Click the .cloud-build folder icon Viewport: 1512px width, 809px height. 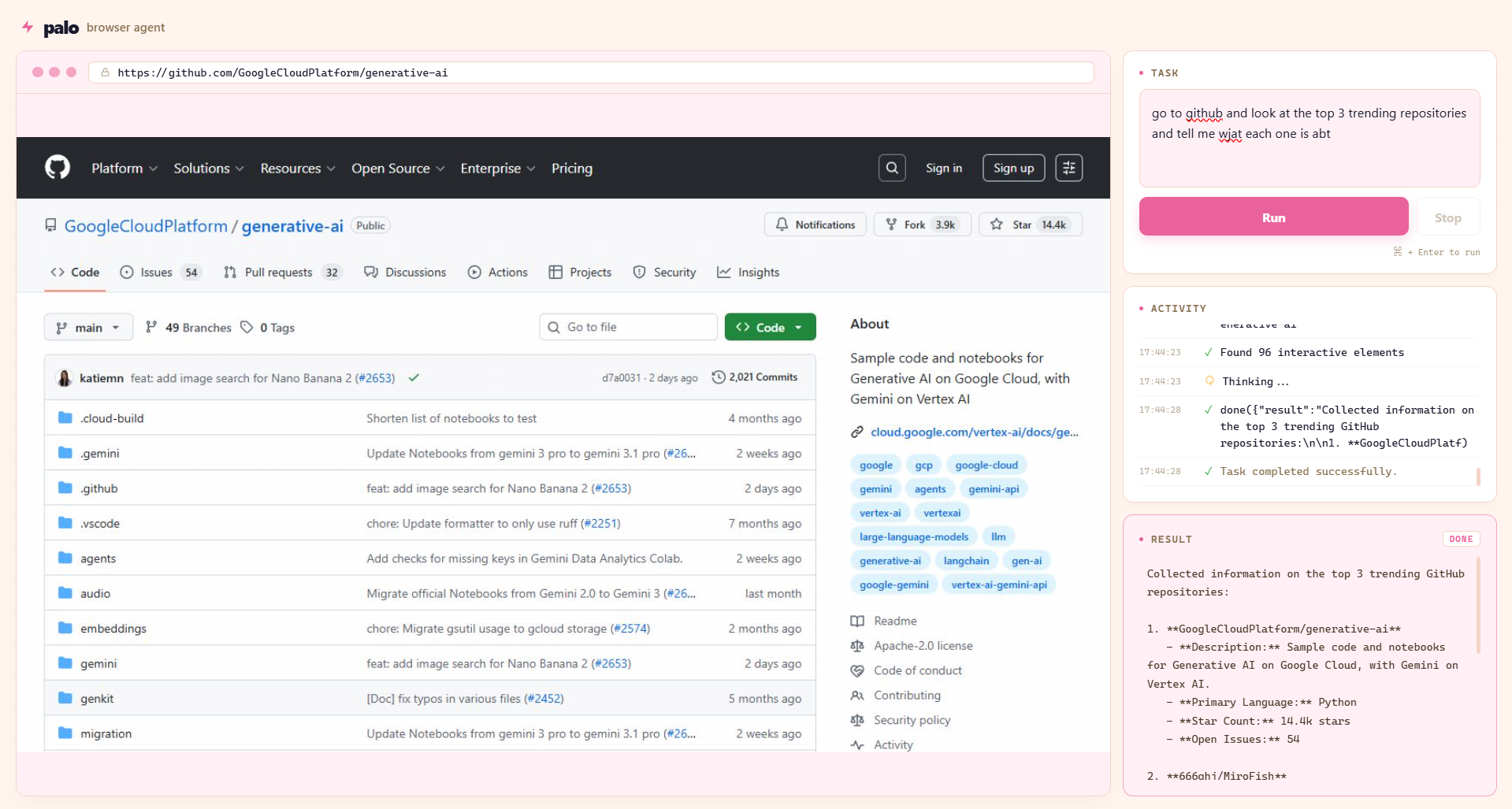tap(65, 417)
